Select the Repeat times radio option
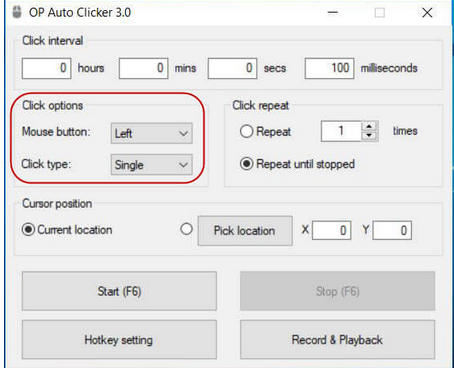Image resolution: width=454 pixels, height=368 pixels. click(246, 131)
